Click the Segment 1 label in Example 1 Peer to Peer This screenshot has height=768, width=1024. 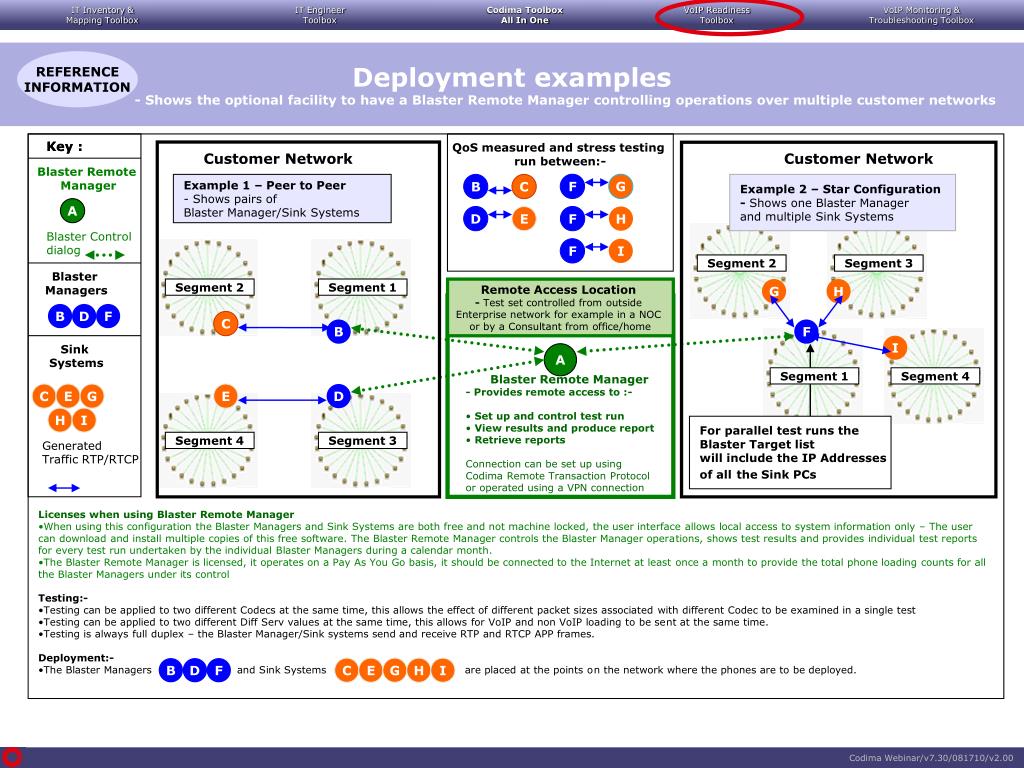coord(362,287)
